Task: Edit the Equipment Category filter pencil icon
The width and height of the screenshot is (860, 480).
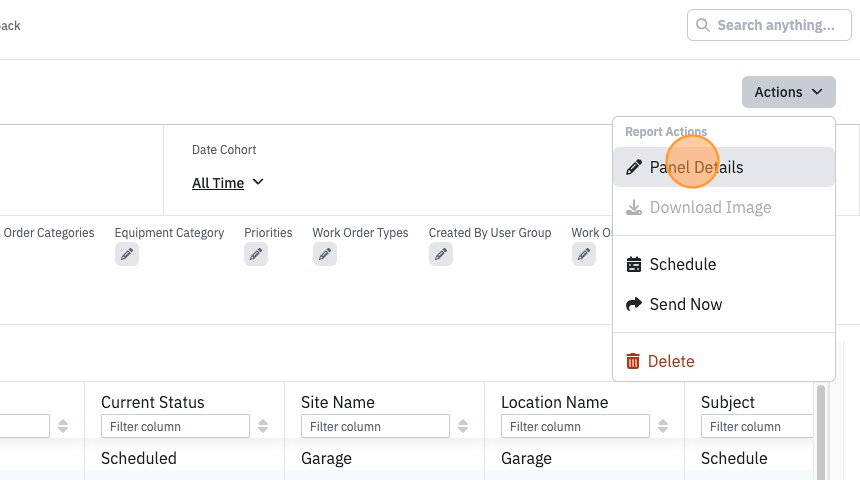Action: coord(127,255)
